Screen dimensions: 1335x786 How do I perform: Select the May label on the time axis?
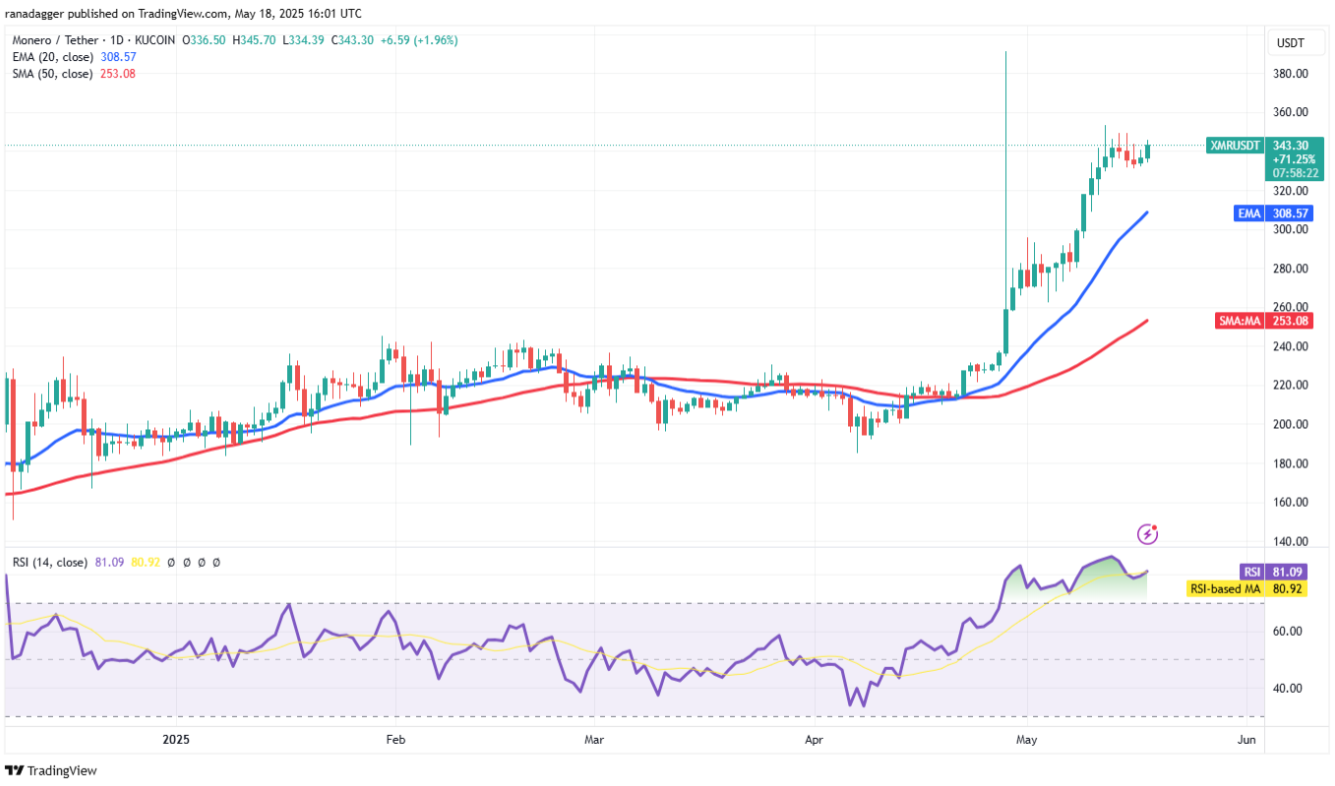click(x=1025, y=740)
